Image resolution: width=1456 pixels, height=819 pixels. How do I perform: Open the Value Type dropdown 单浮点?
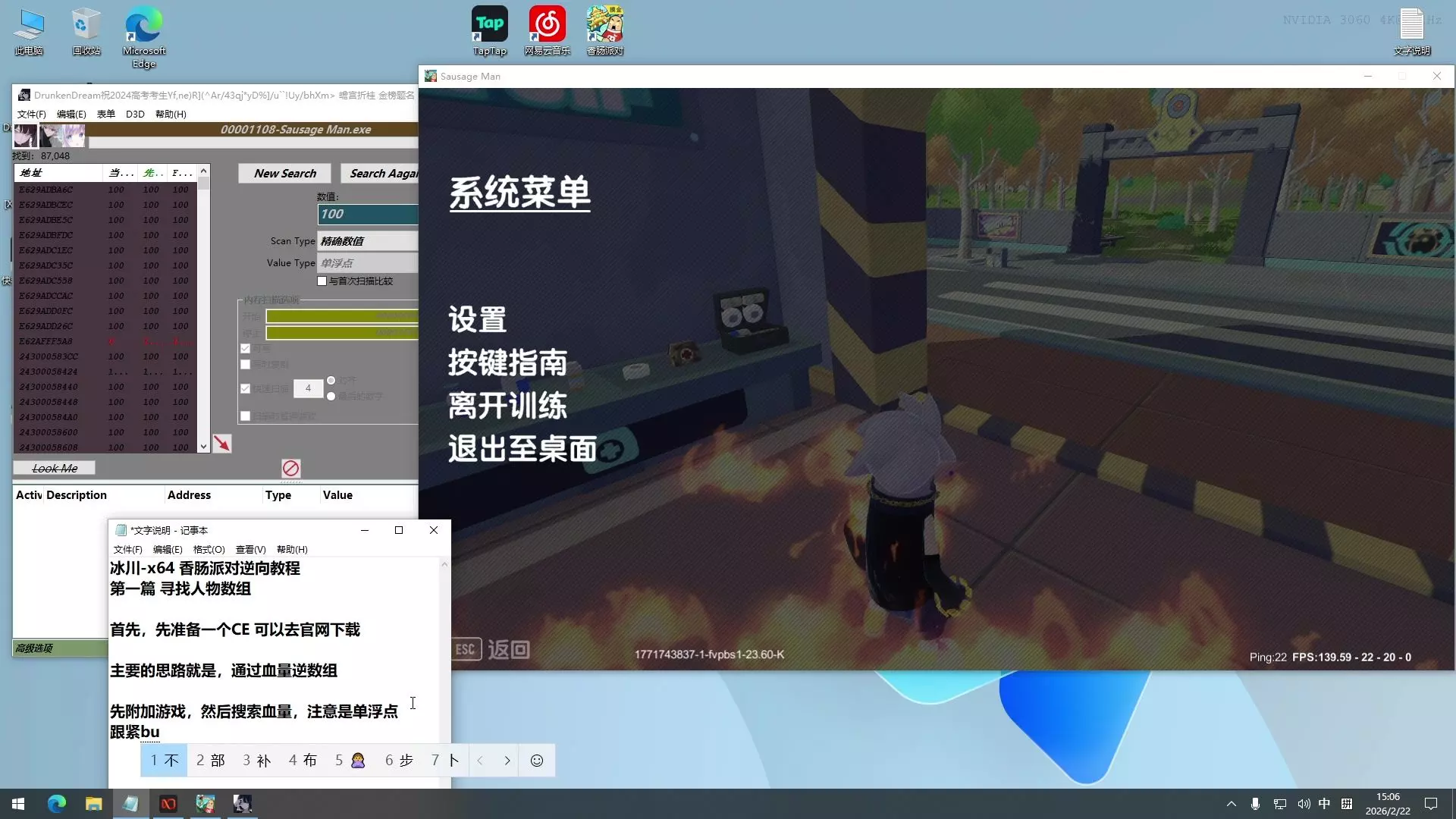point(368,263)
